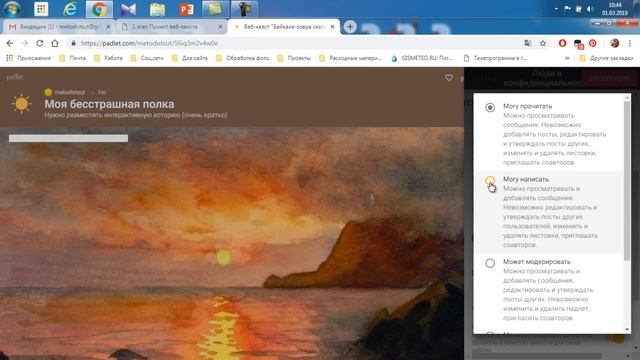The width and height of the screenshot is (640, 360).
Task: Go back in Chrome browser
Action: [10, 43]
